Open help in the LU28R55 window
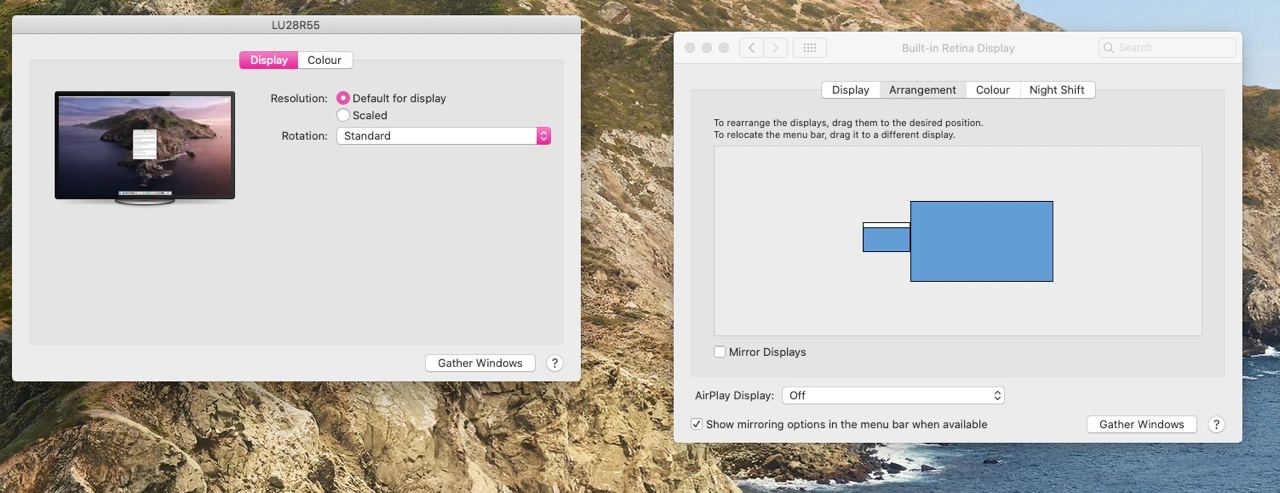1280x493 pixels. coord(555,363)
